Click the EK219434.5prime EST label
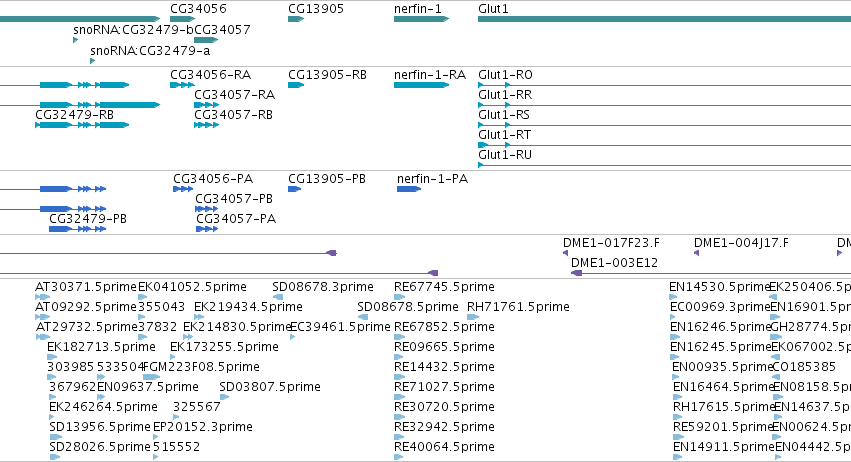851x462 pixels. click(248, 307)
